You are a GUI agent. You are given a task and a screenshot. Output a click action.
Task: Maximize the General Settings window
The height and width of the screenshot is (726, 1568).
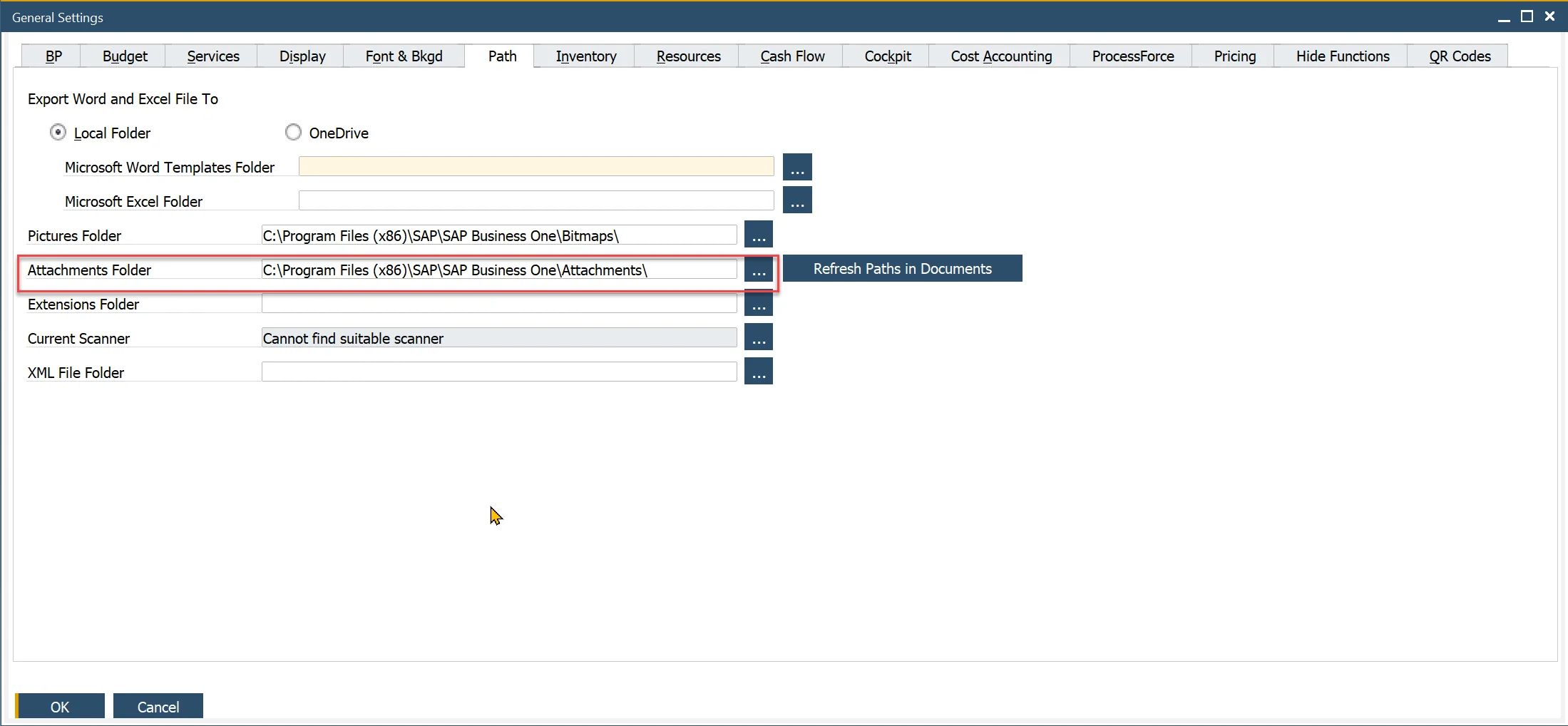[1527, 17]
